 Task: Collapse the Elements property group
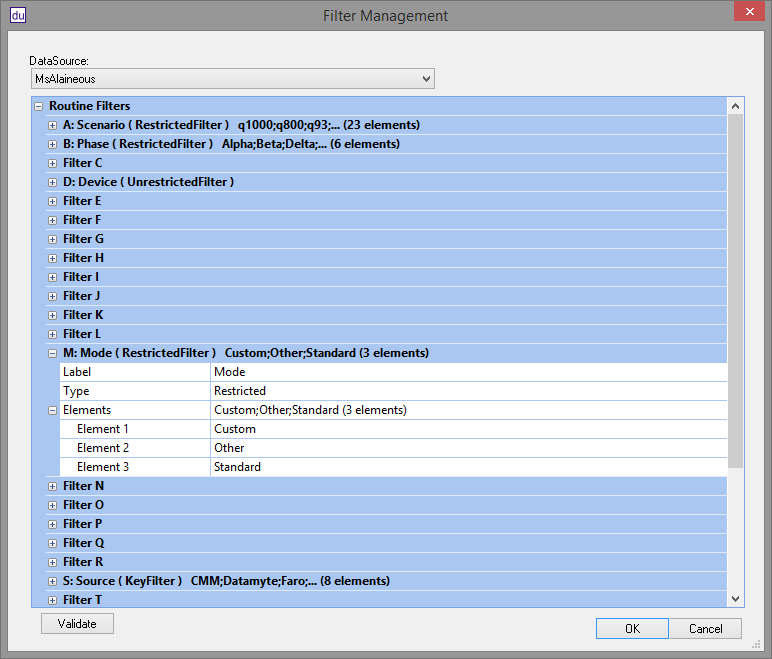52,410
